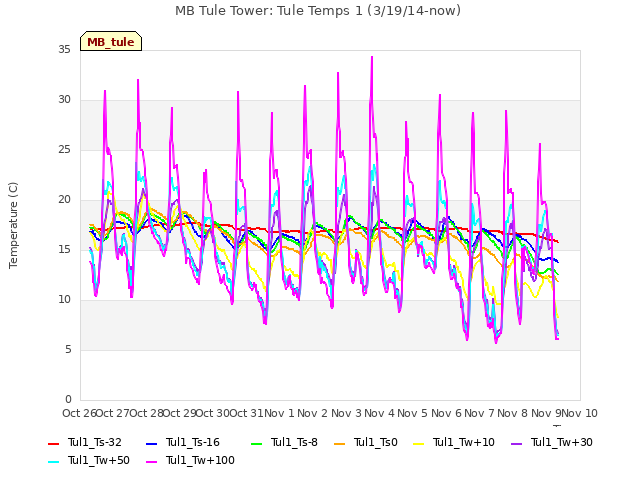
Task: Click the Nov 1 x-axis date label
Action: pyautogui.click(x=279, y=413)
